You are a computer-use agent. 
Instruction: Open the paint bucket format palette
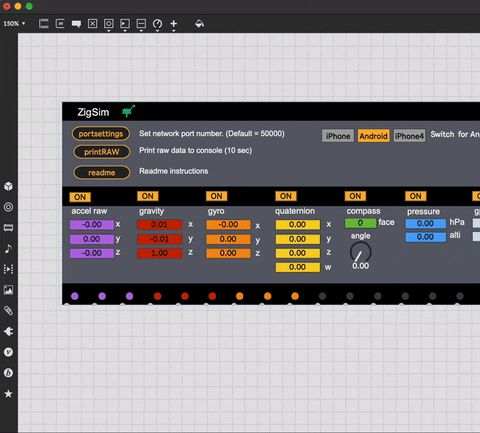click(x=199, y=24)
